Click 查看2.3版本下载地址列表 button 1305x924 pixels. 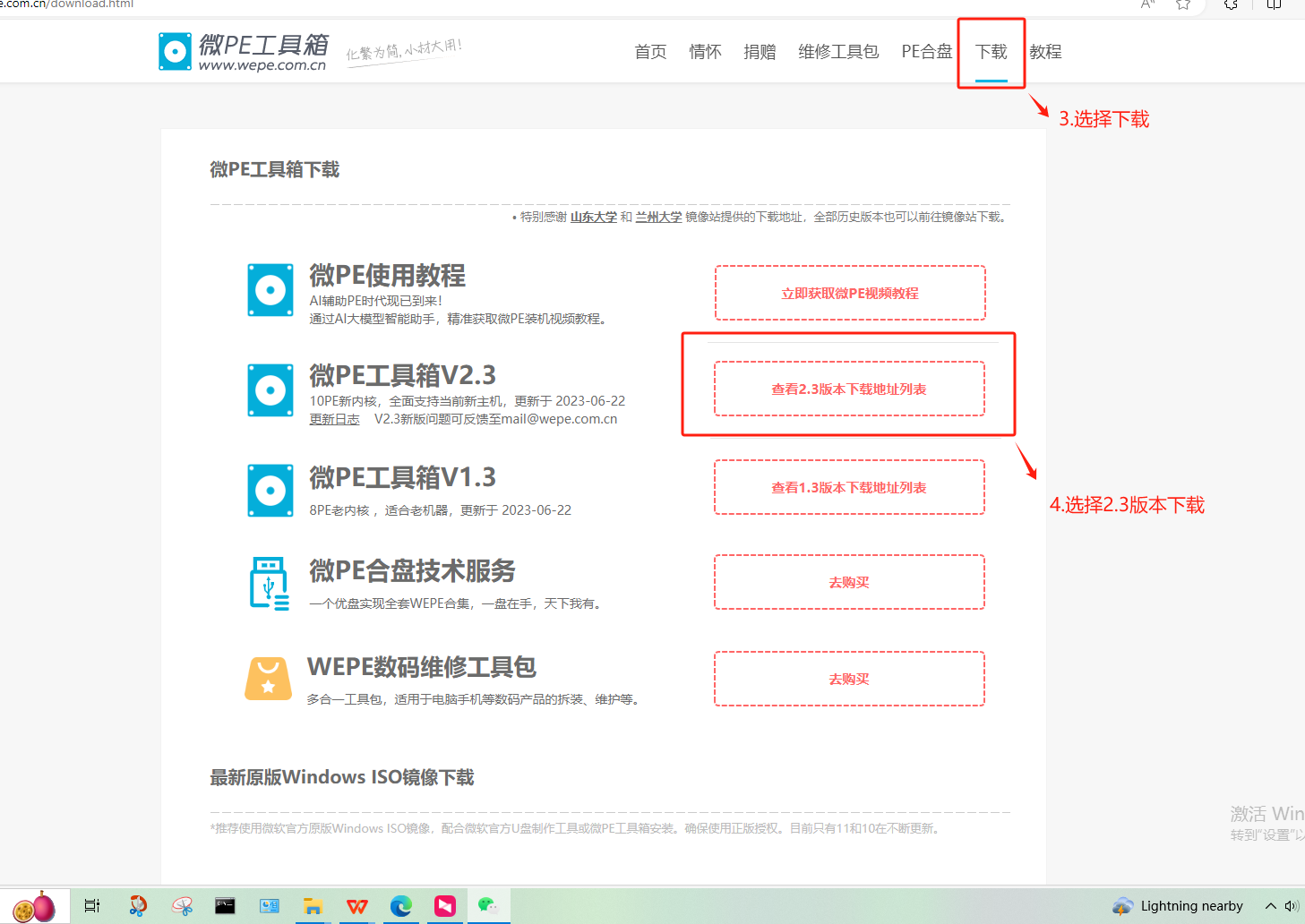click(849, 389)
